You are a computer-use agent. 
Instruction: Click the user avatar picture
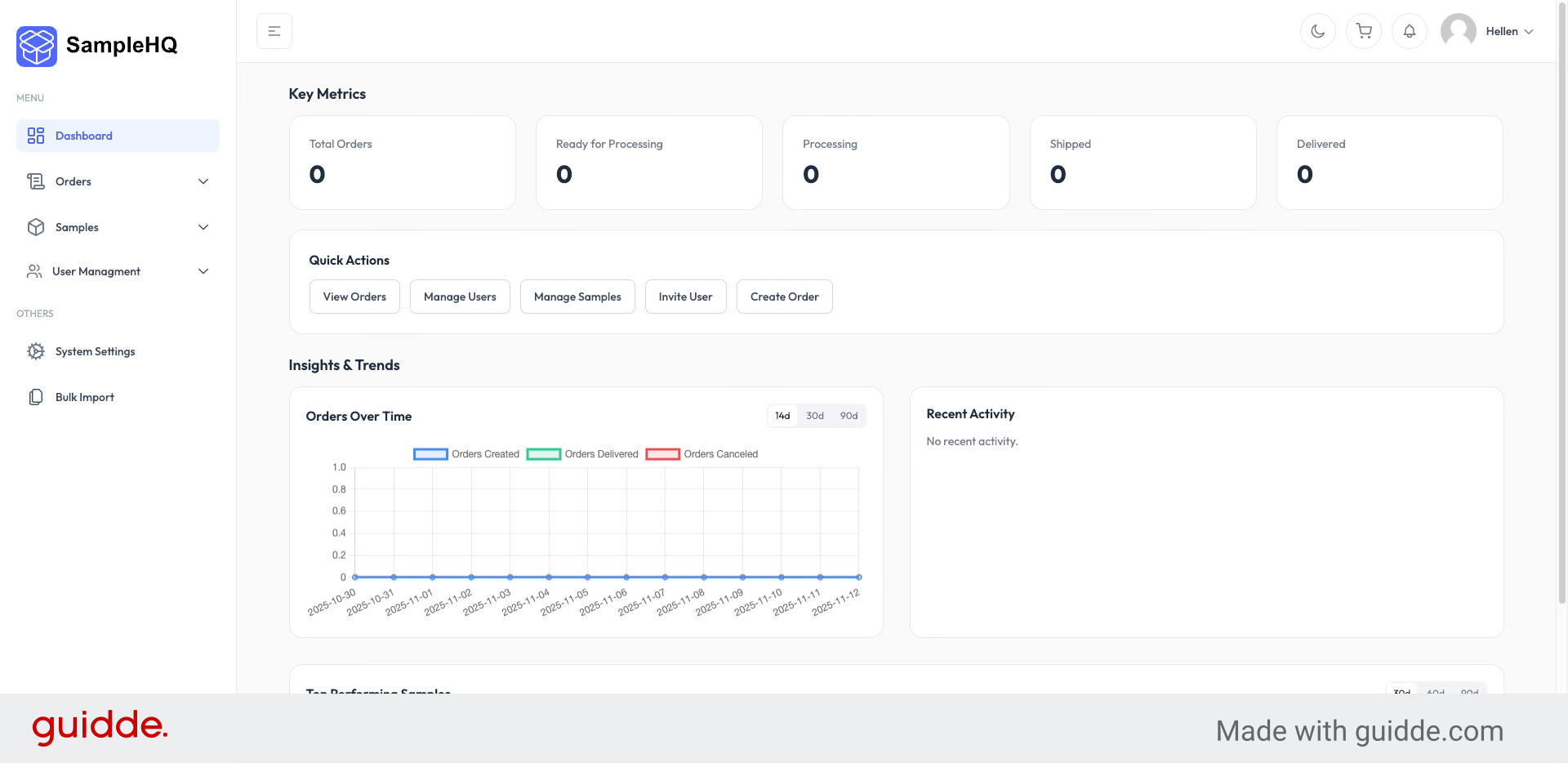(x=1458, y=31)
